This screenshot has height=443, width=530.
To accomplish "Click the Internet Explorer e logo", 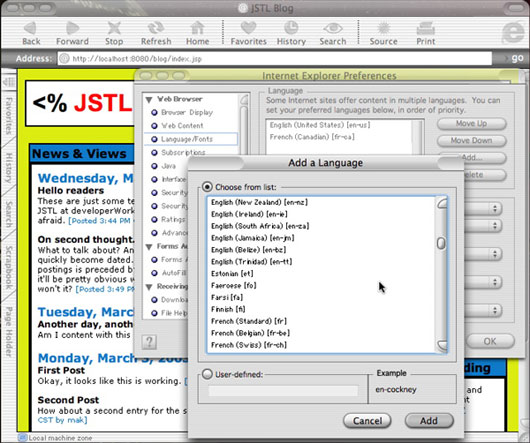I will click(513, 33).
